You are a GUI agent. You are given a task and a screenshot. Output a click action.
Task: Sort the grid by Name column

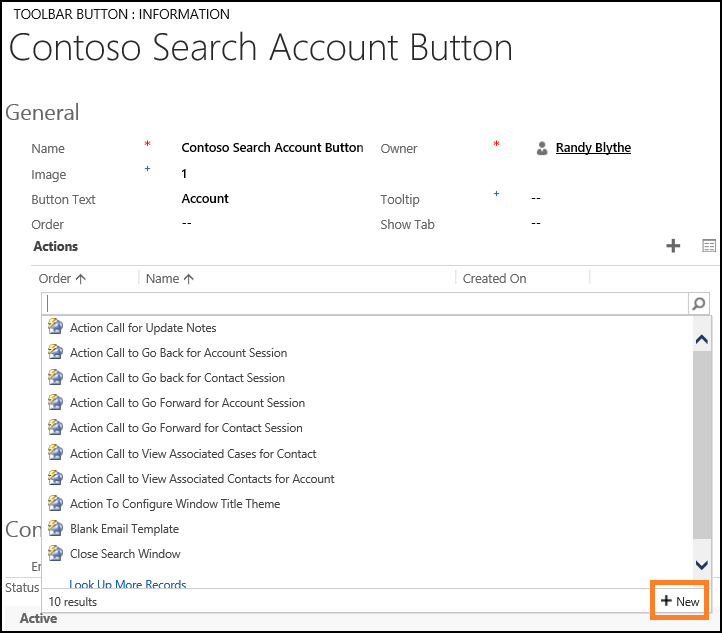pos(169,279)
